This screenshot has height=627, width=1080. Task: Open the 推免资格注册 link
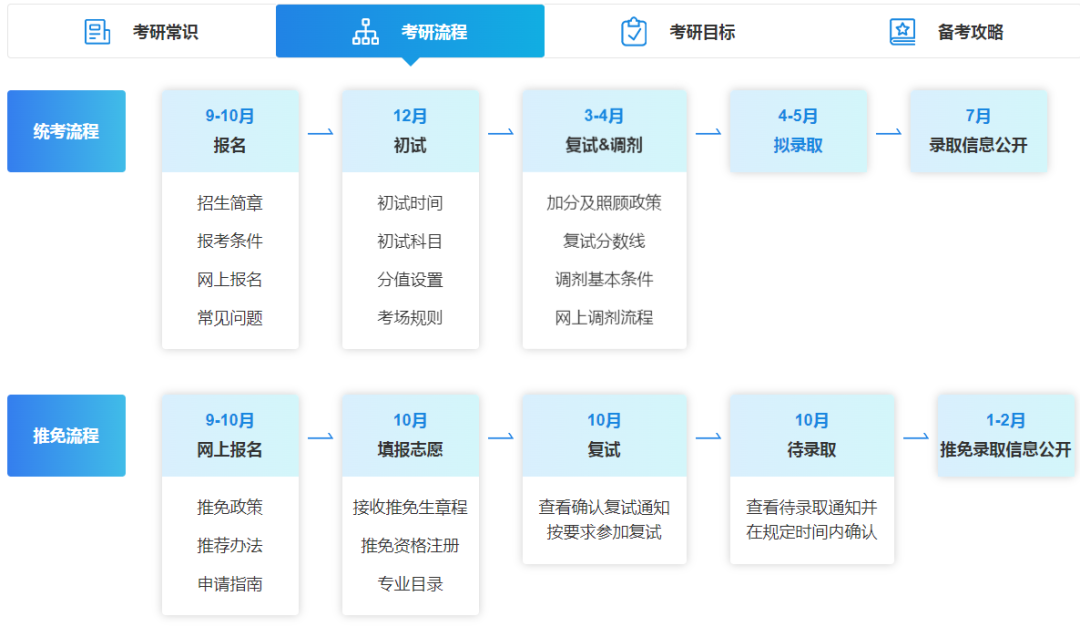coord(410,546)
